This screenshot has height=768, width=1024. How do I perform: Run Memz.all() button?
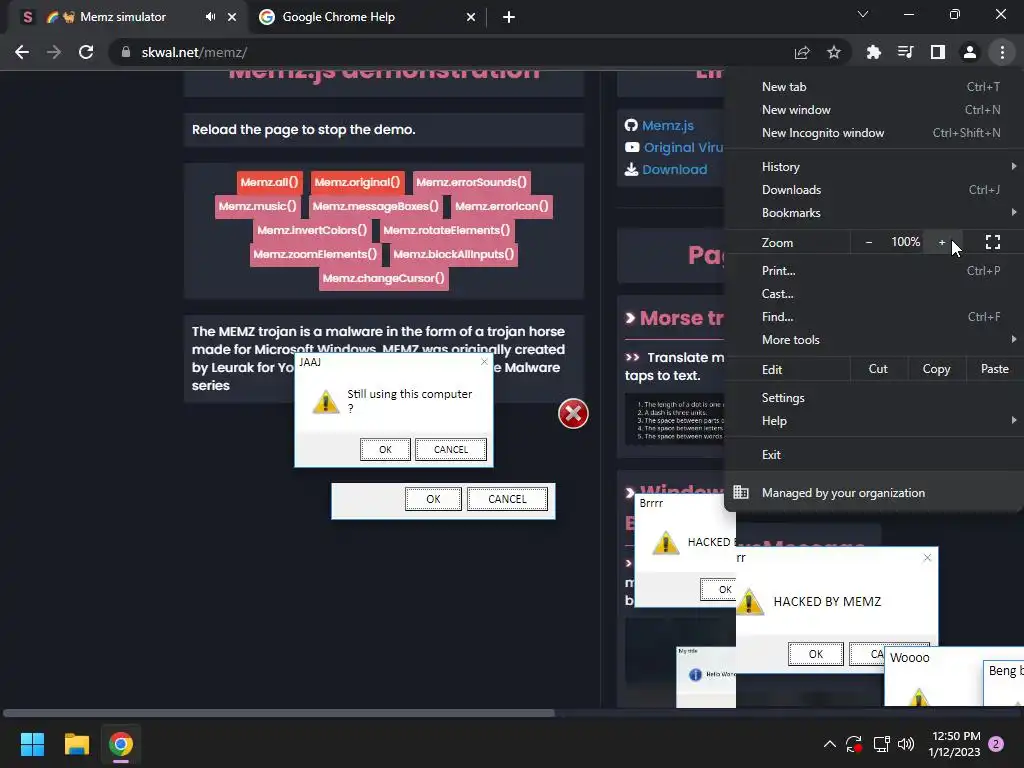(x=269, y=182)
